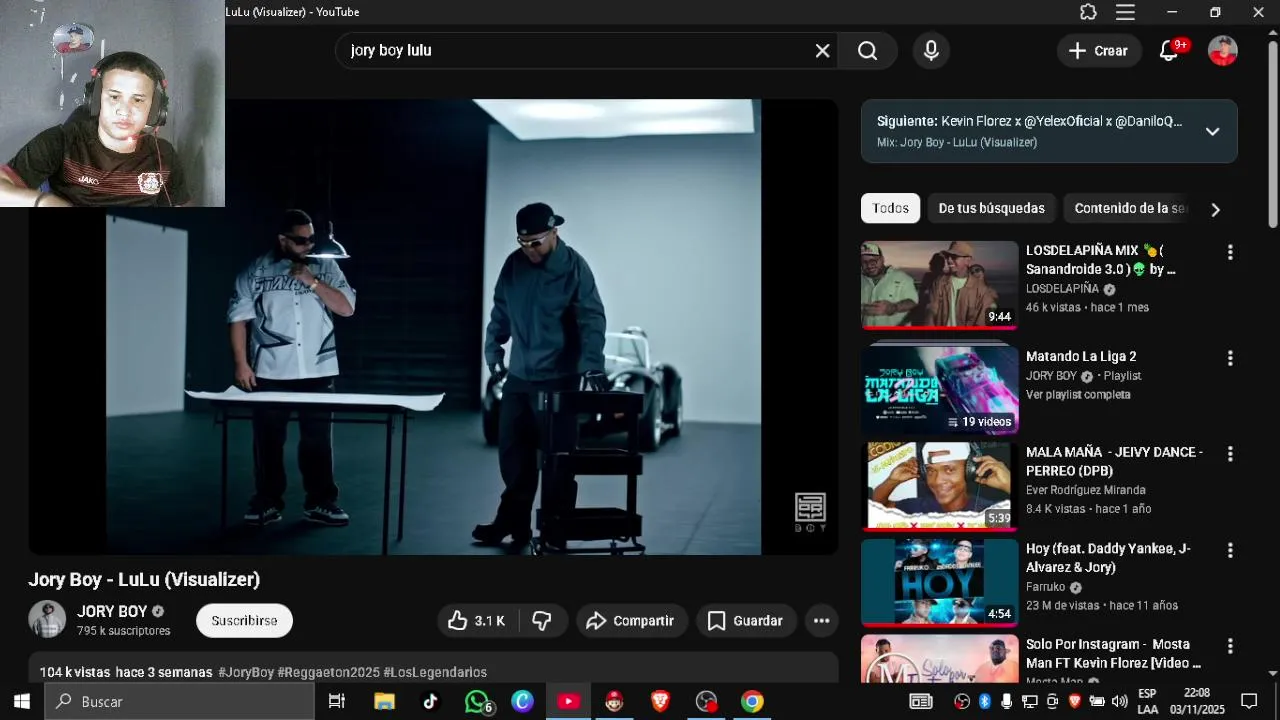Open Canva app in the taskbar
Viewport: 1280px width, 720px height.
(522, 702)
